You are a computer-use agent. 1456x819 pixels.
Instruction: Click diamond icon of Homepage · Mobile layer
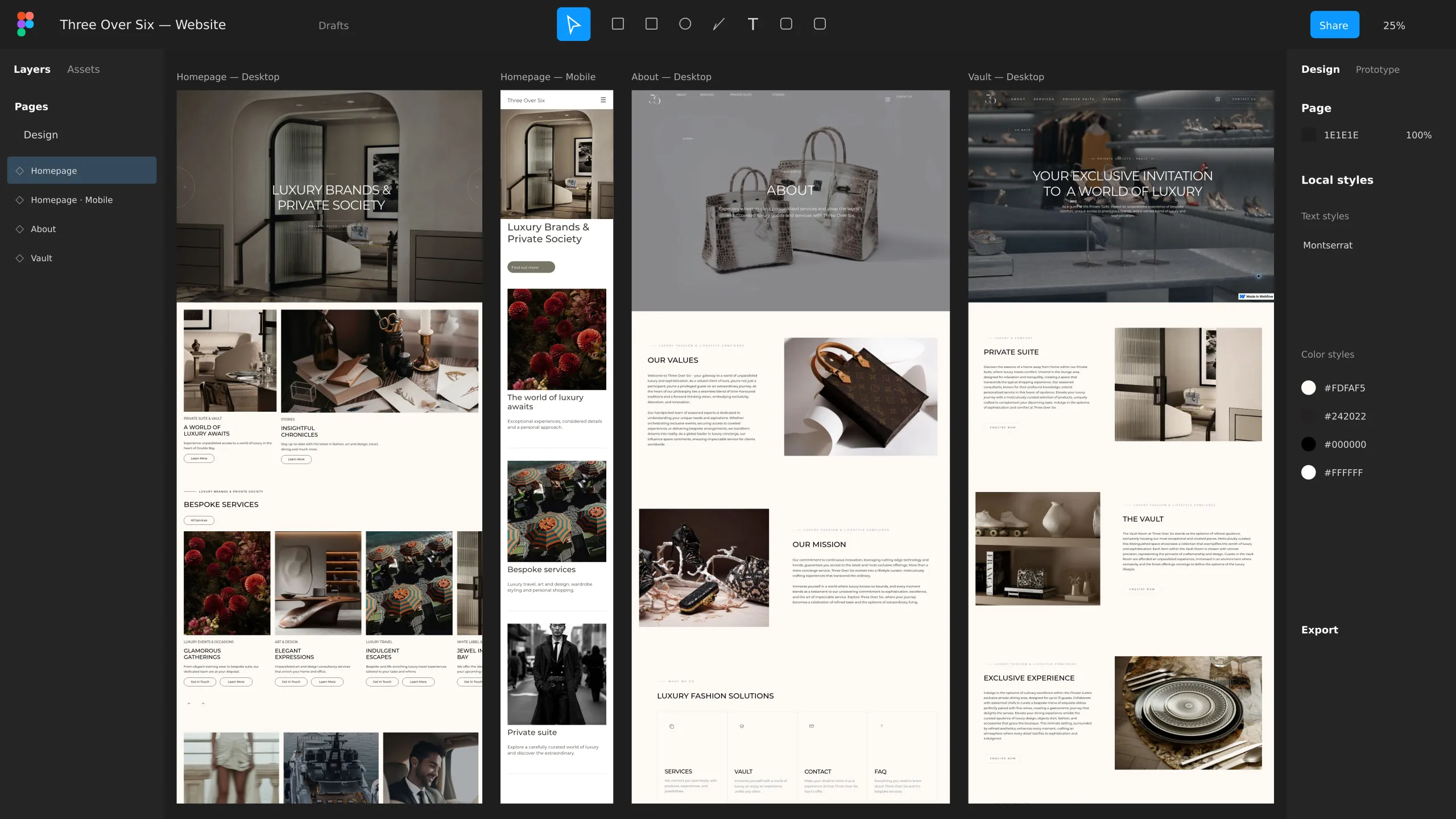[x=20, y=200]
